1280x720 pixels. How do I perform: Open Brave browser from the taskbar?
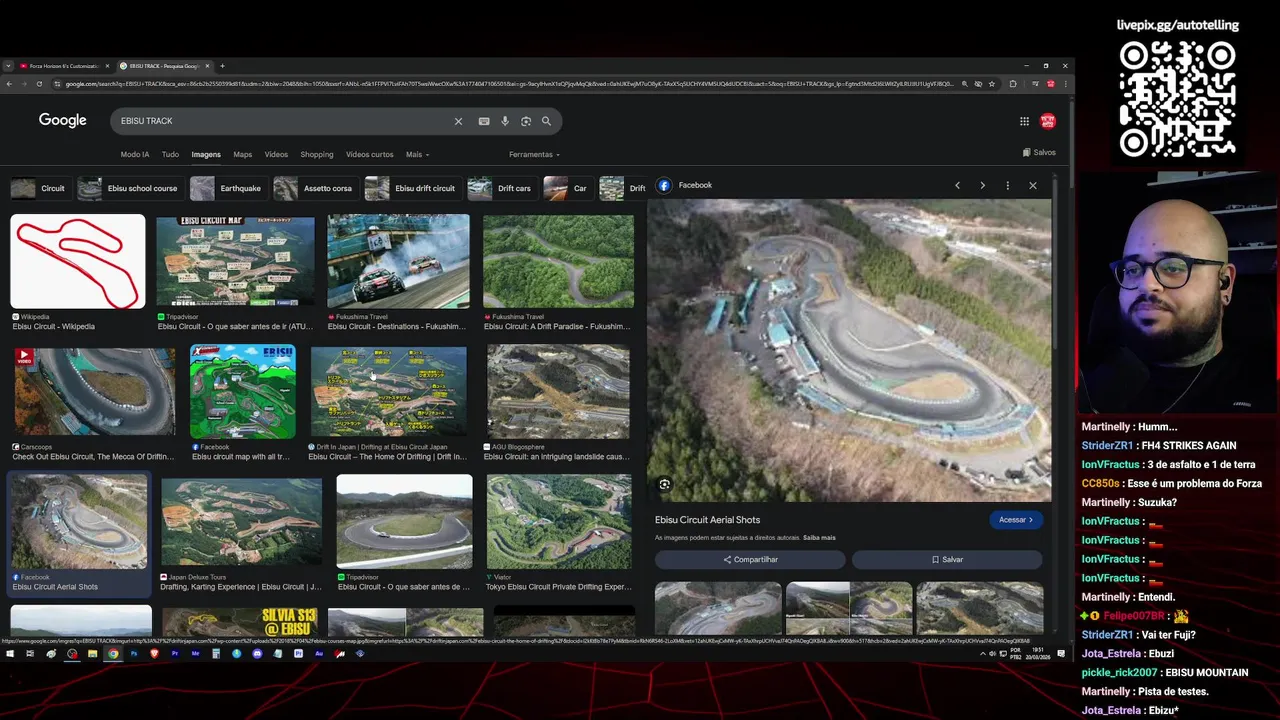point(154,654)
